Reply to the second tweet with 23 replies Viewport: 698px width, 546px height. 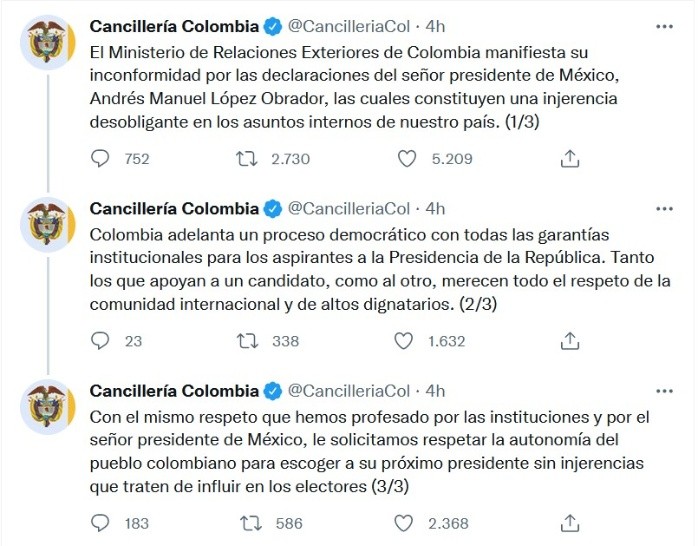[100, 341]
